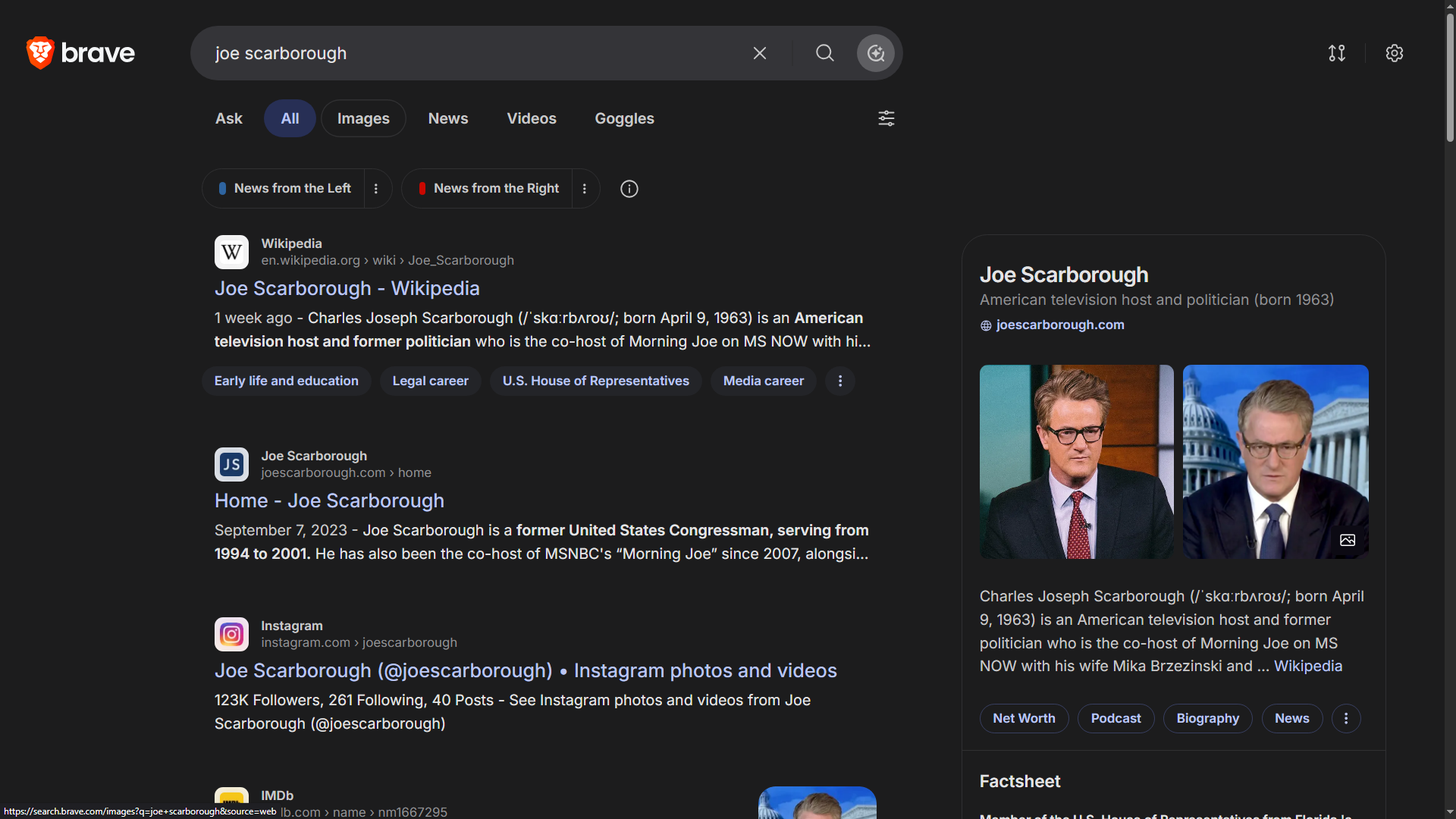Screen dimensions: 1456x819
Task: Toggle News from the Left goggle
Action: [285, 188]
